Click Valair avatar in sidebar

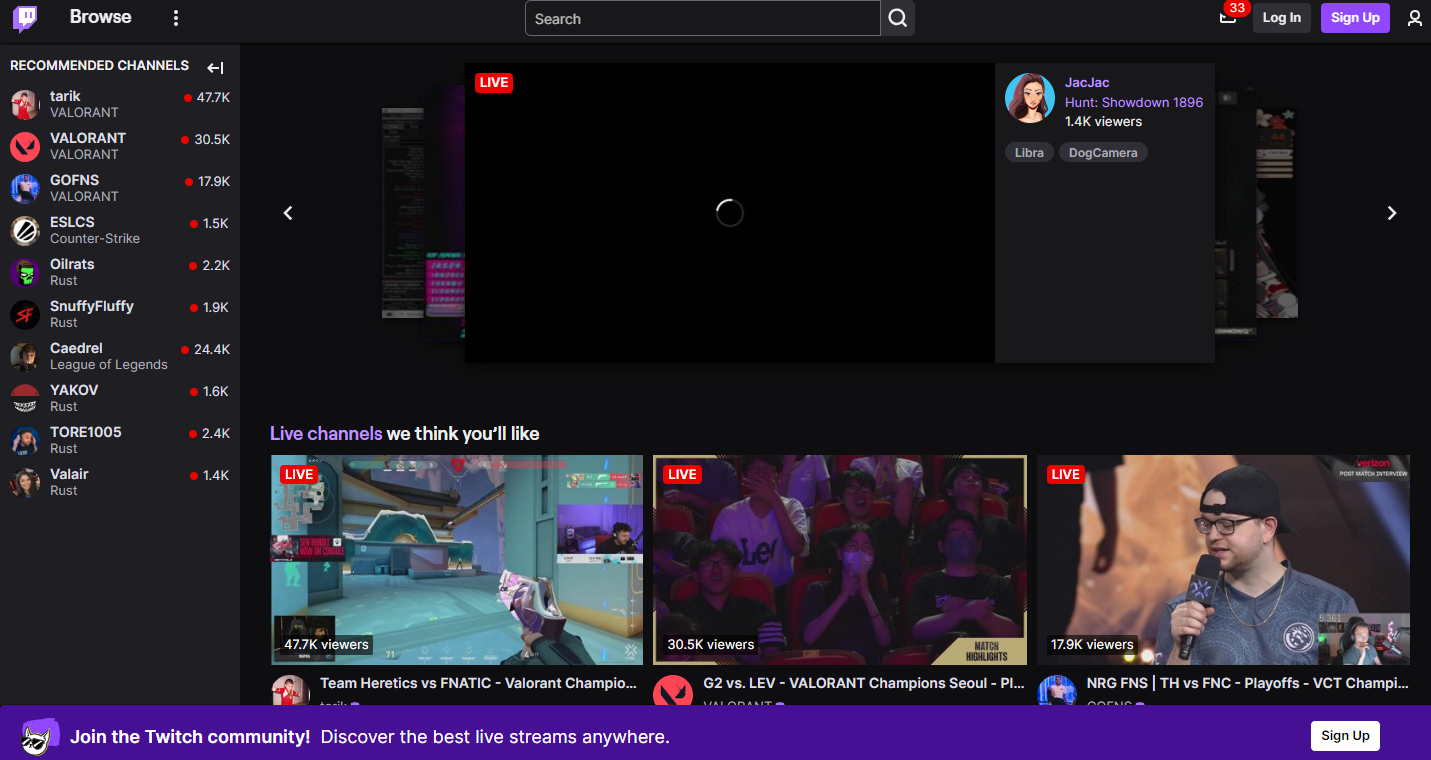[x=25, y=482]
